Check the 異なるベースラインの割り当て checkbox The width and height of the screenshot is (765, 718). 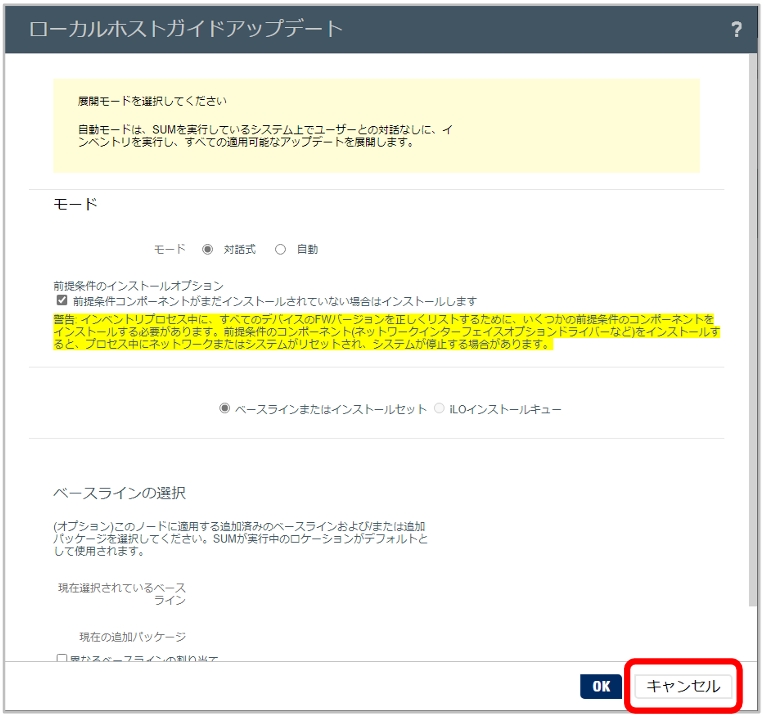(x=62, y=659)
